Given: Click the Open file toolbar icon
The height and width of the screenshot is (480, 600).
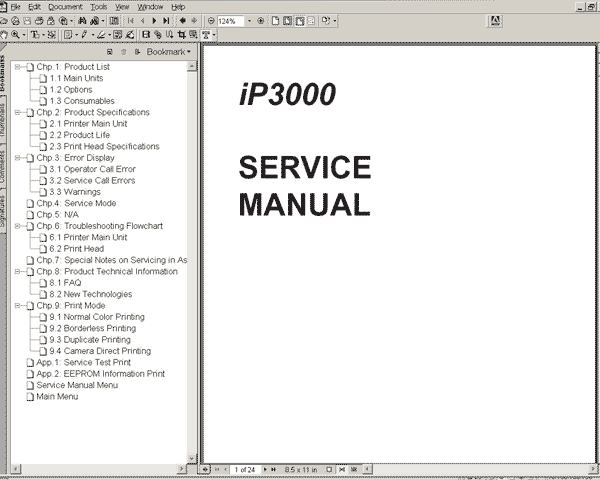Looking at the screenshot, I should (x=3, y=21).
